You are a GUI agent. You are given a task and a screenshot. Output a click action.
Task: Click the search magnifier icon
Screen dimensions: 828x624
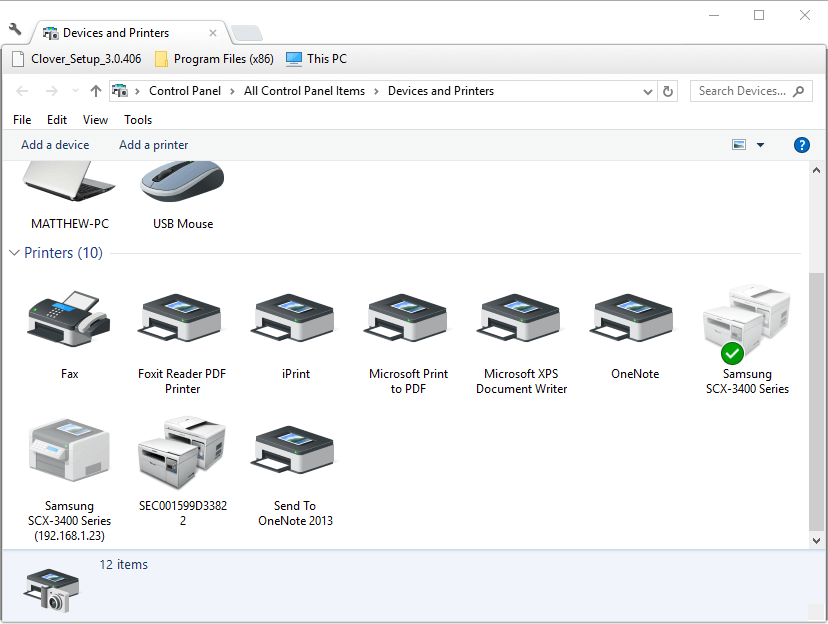(x=798, y=91)
